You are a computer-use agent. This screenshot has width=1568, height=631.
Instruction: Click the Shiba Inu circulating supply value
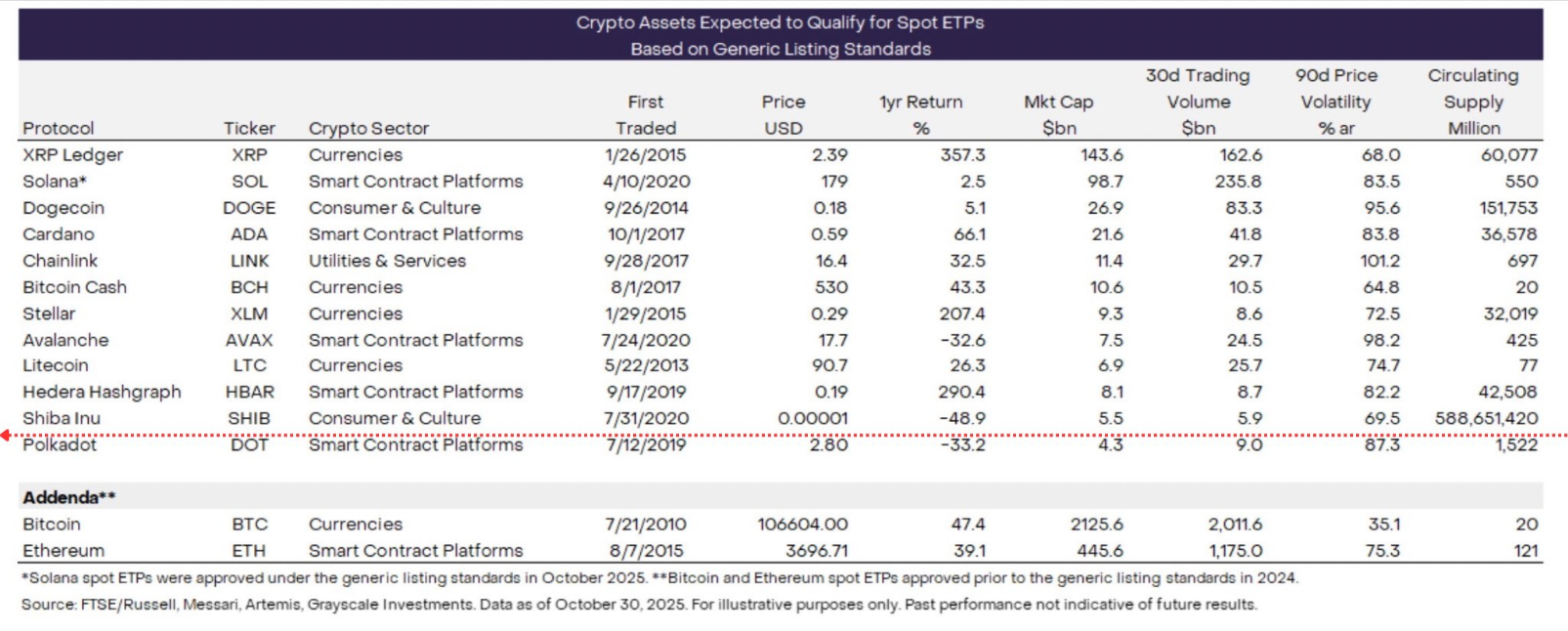pos(1485,418)
